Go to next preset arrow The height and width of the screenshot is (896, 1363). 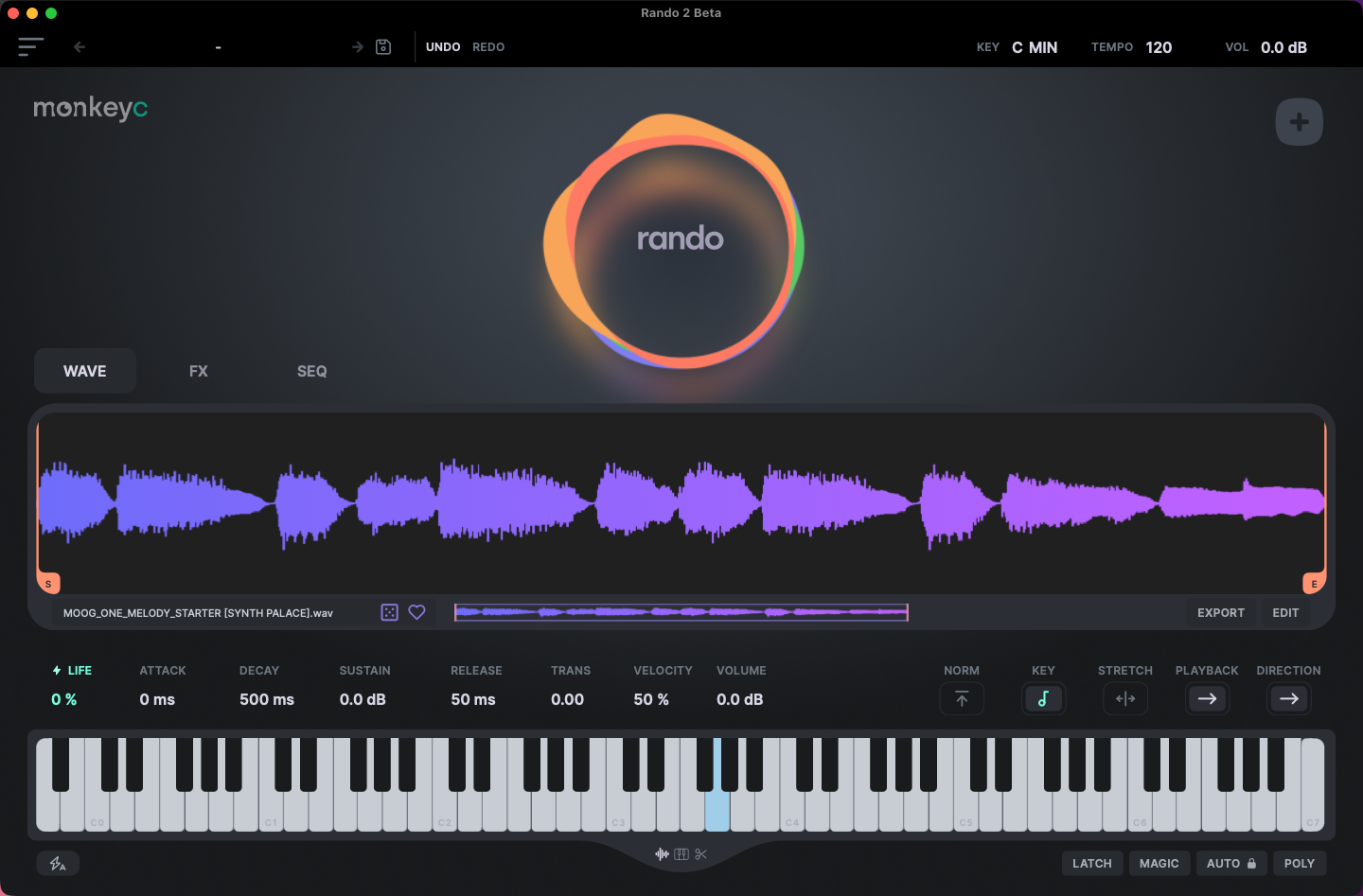[x=358, y=46]
